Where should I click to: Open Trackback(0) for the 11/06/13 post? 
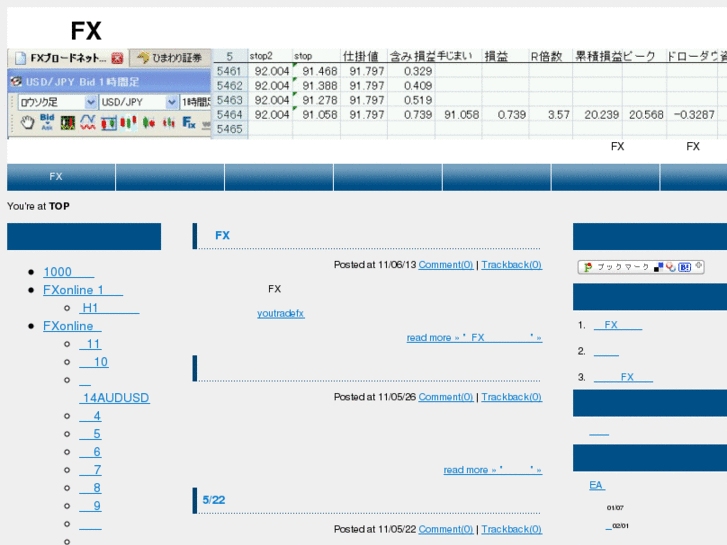[x=511, y=265]
